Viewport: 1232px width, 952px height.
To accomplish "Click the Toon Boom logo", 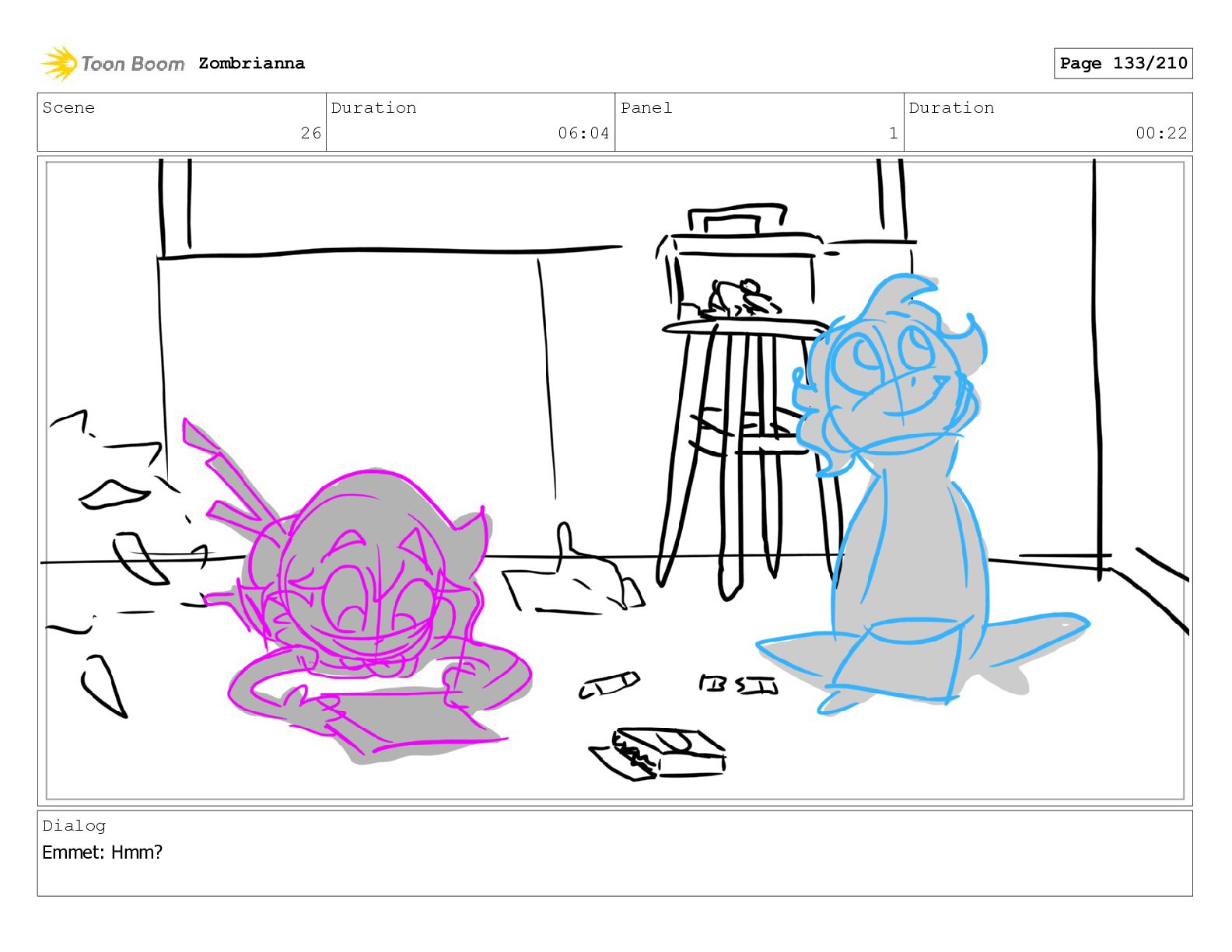I will 113,63.
